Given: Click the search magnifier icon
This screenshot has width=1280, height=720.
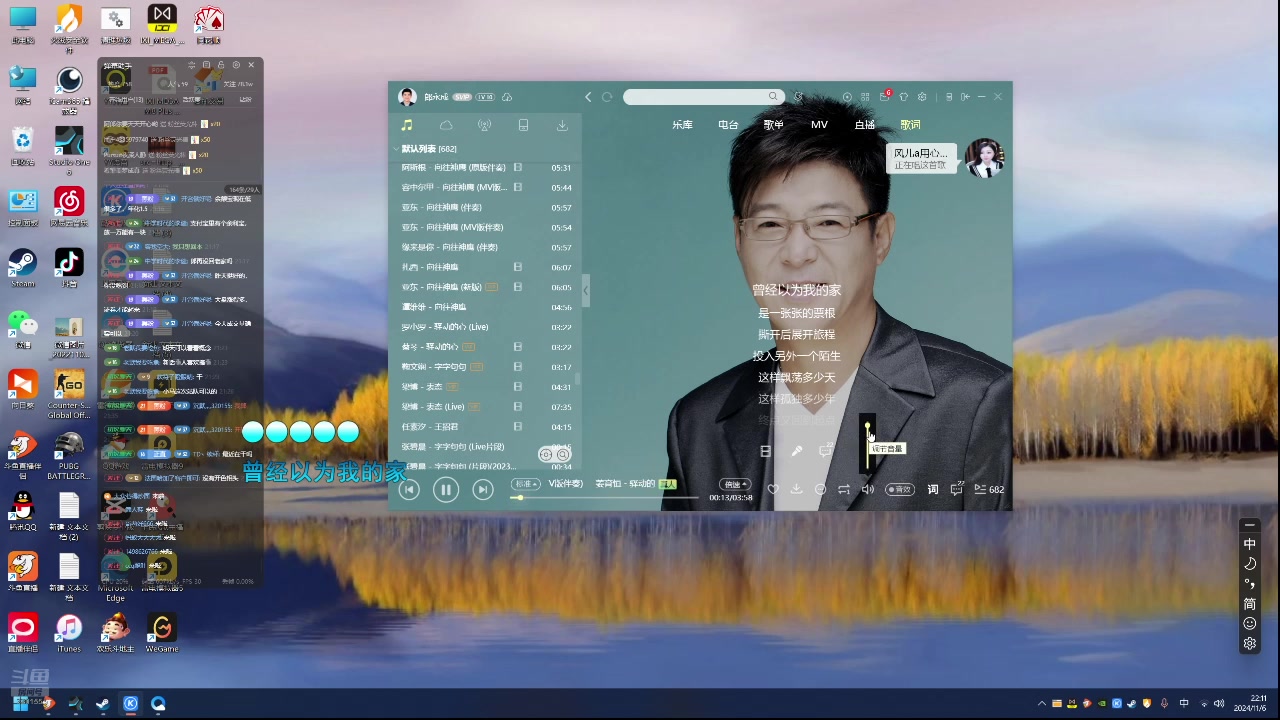Looking at the screenshot, I should pos(773,97).
